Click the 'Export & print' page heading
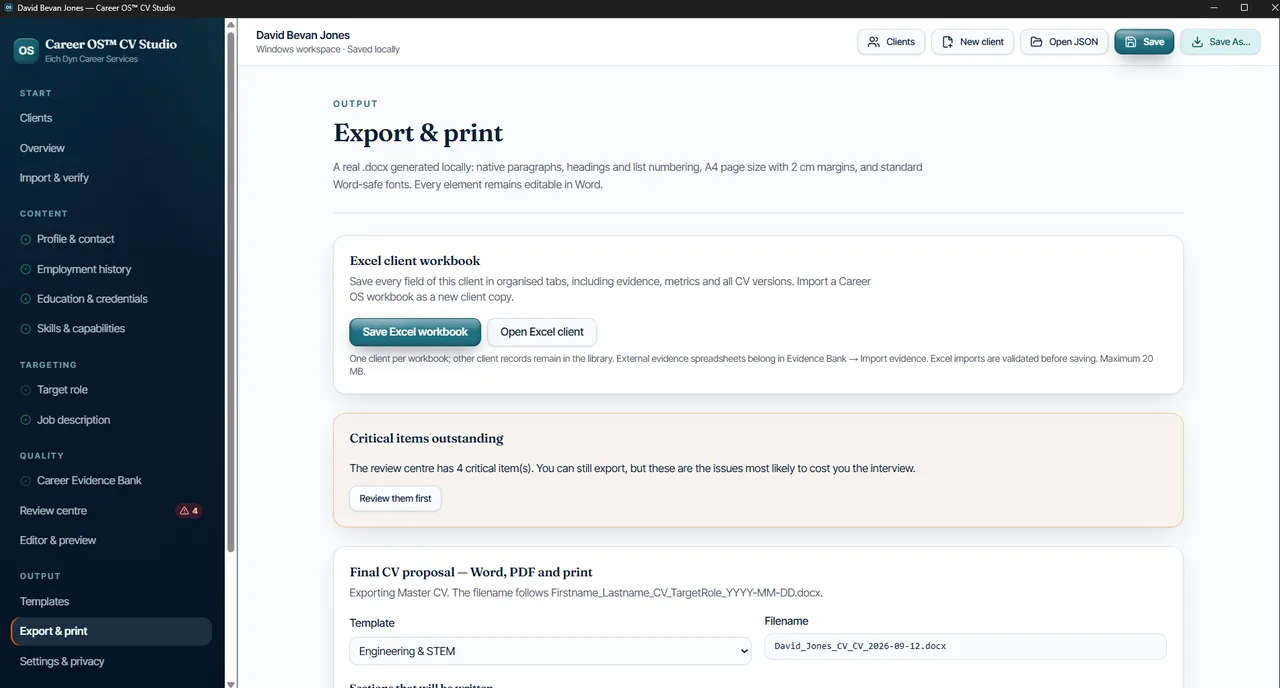Image resolution: width=1280 pixels, height=688 pixels. click(x=418, y=133)
